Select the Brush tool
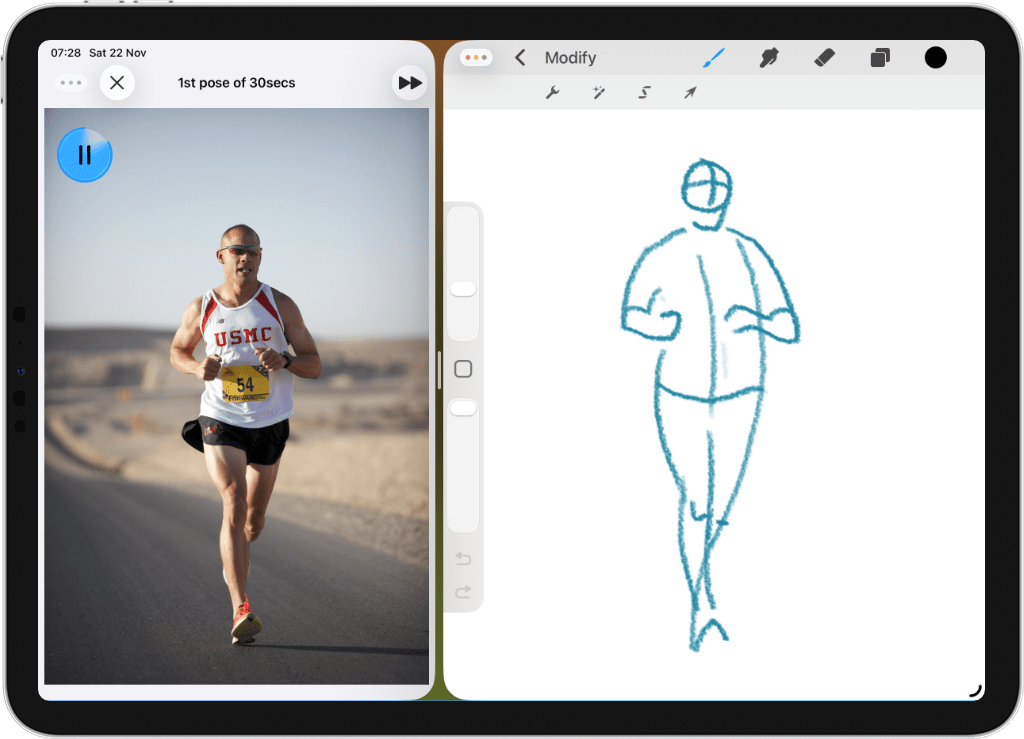This screenshot has height=739, width=1024. [712, 57]
